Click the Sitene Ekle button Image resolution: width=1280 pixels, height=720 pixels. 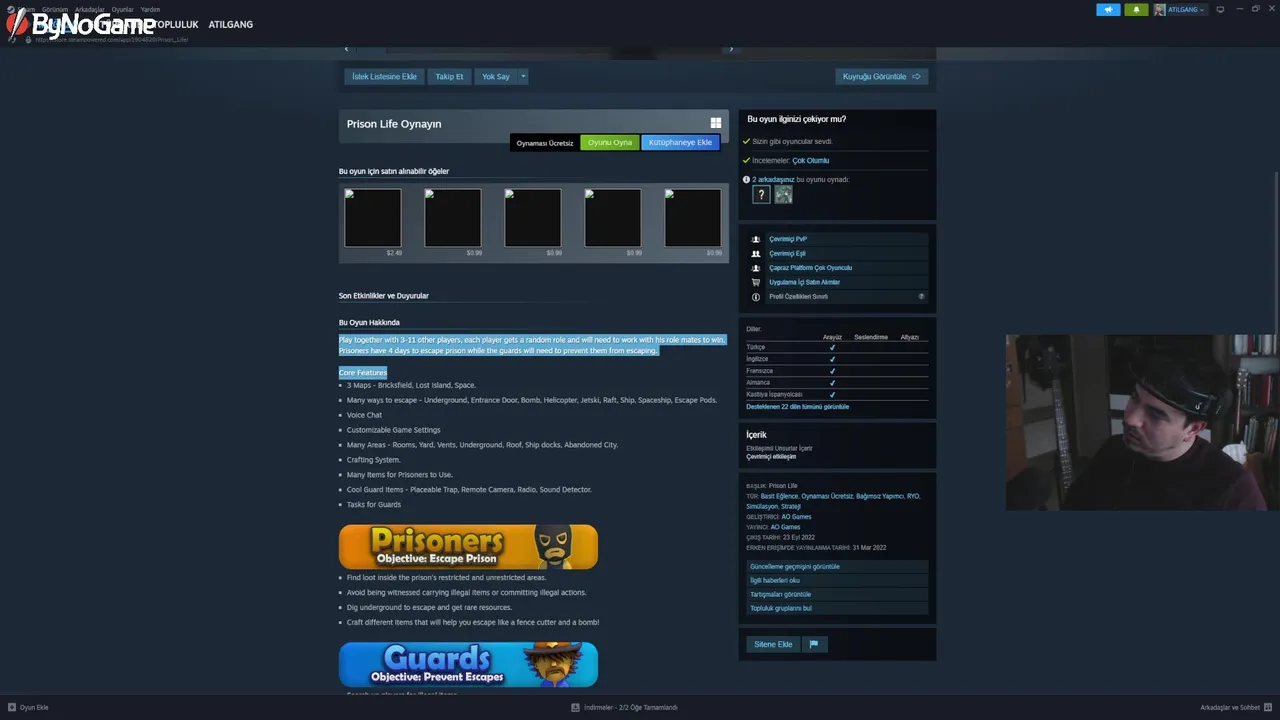[773, 644]
